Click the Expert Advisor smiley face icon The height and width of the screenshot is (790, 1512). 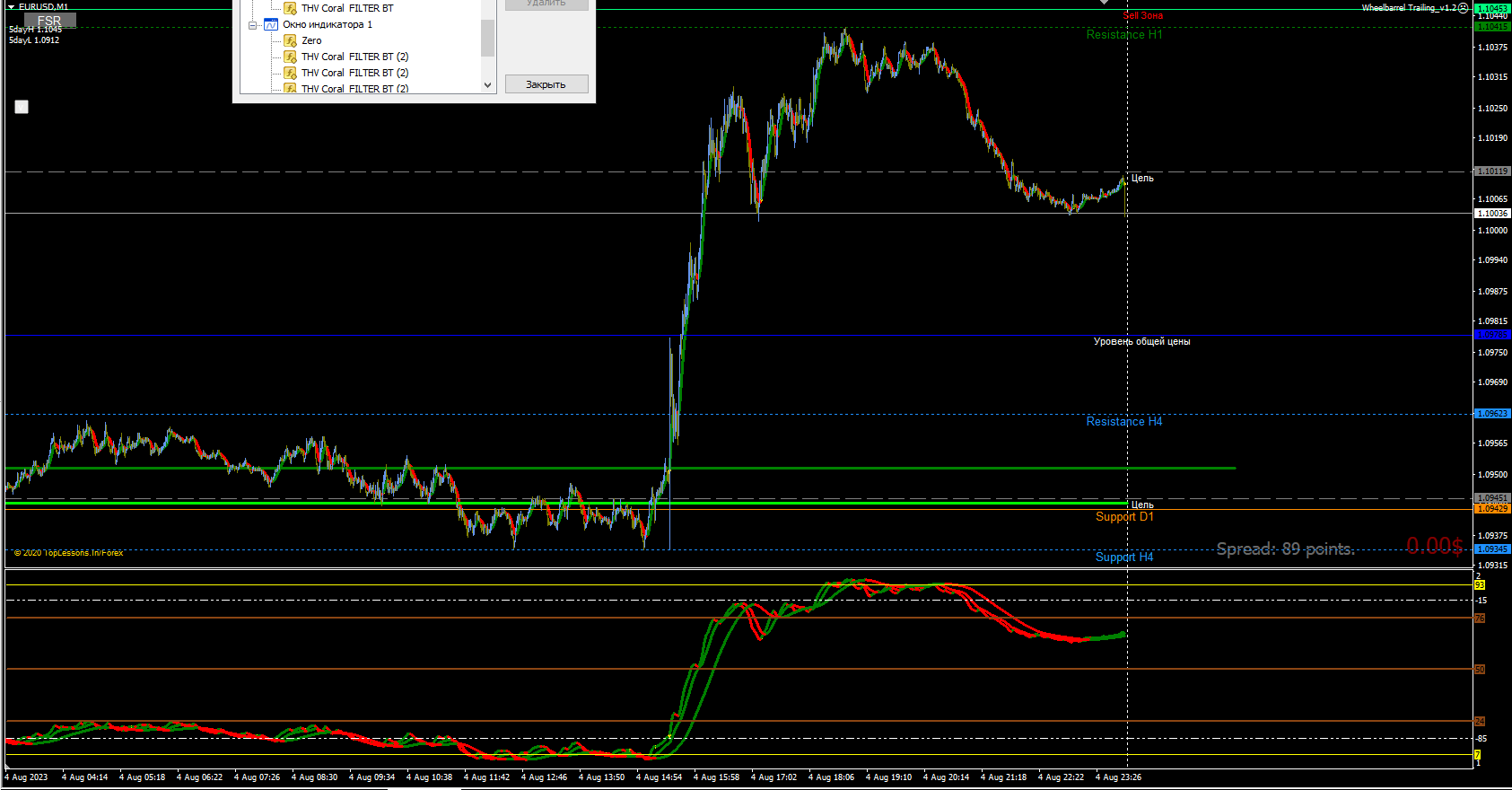click(x=1464, y=8)
